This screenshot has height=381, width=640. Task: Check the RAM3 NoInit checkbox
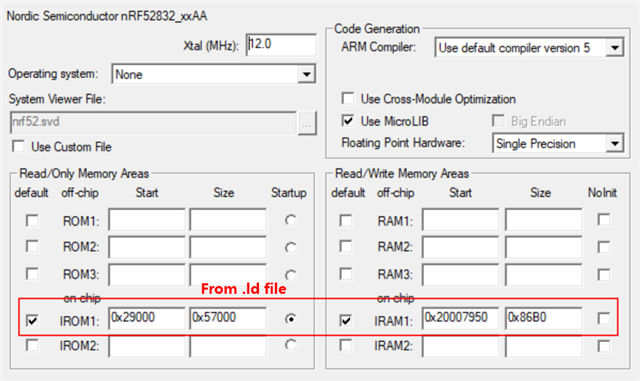604,274
